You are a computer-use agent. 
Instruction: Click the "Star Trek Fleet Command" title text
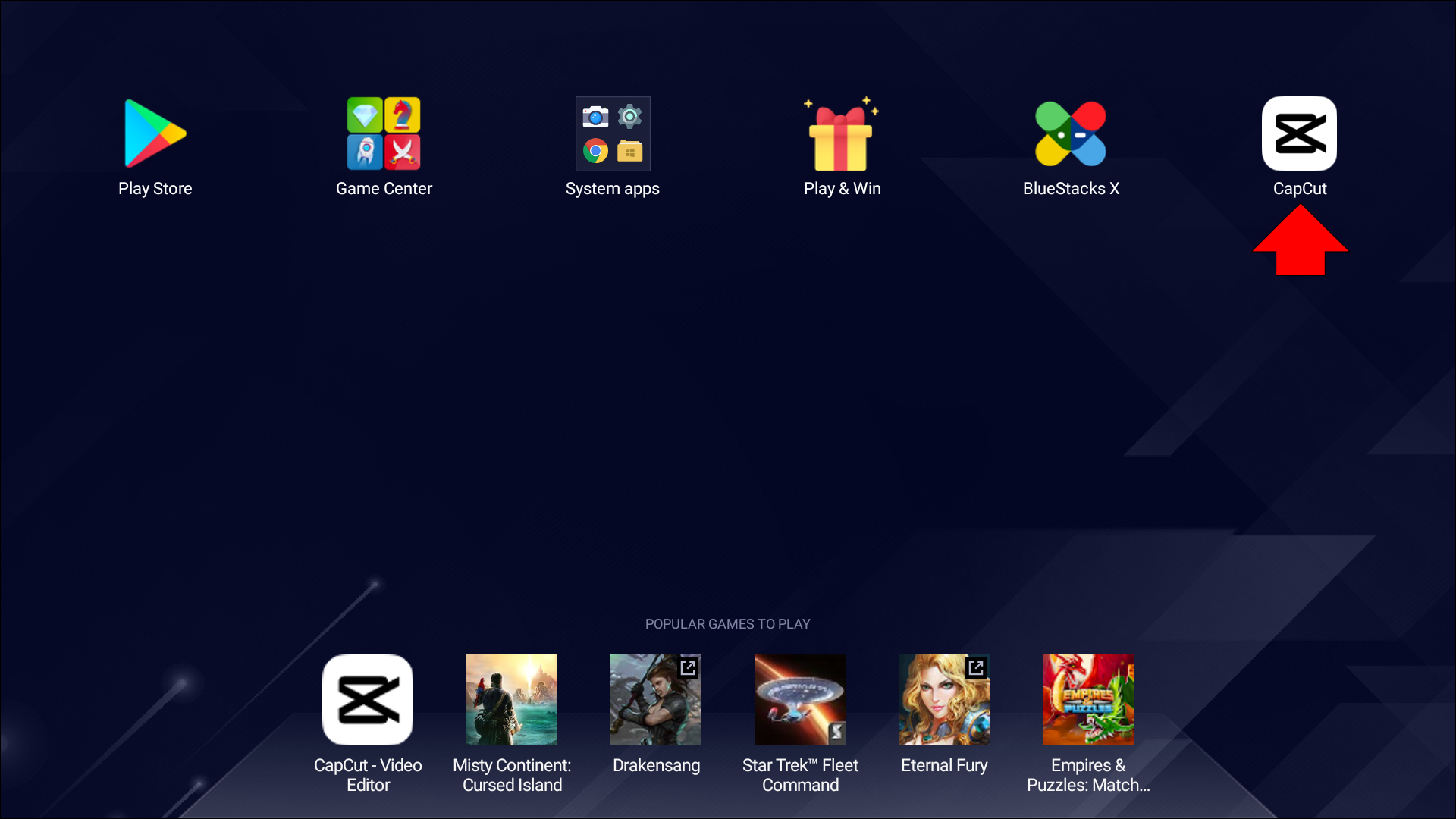coord(800,775)
